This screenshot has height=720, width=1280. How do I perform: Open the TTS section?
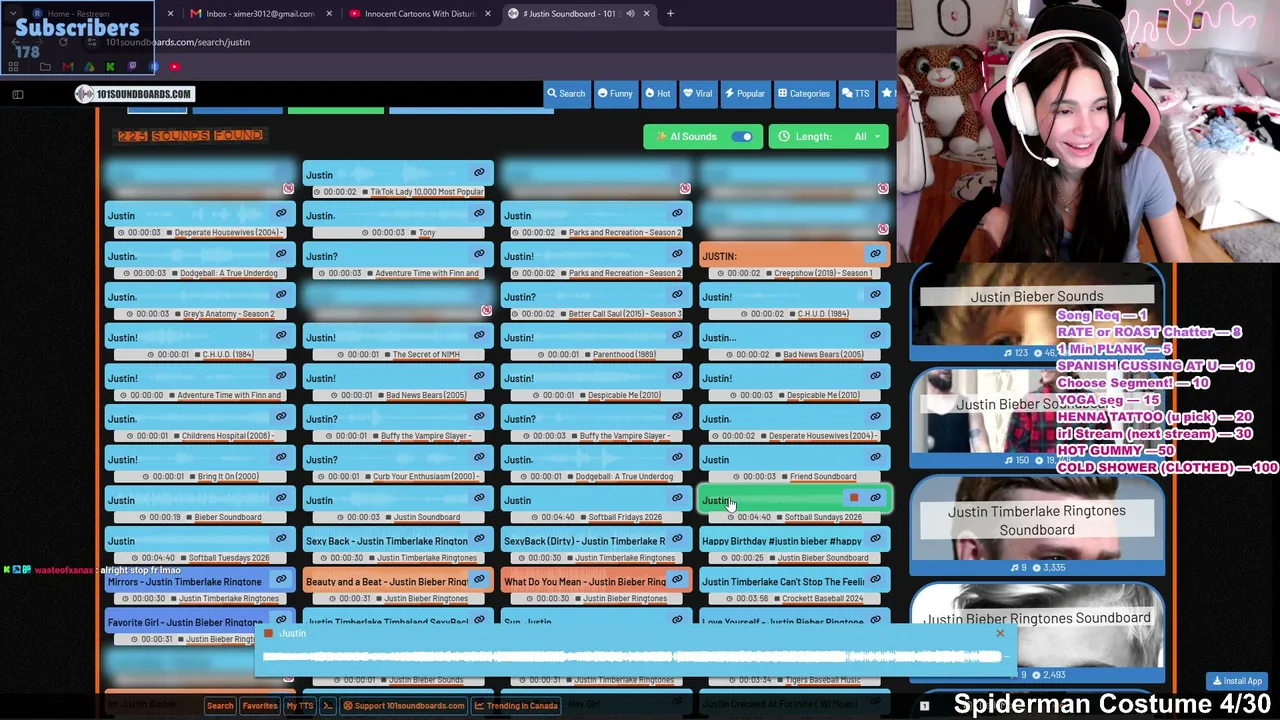pyautogui.click(x=856, y=94)
